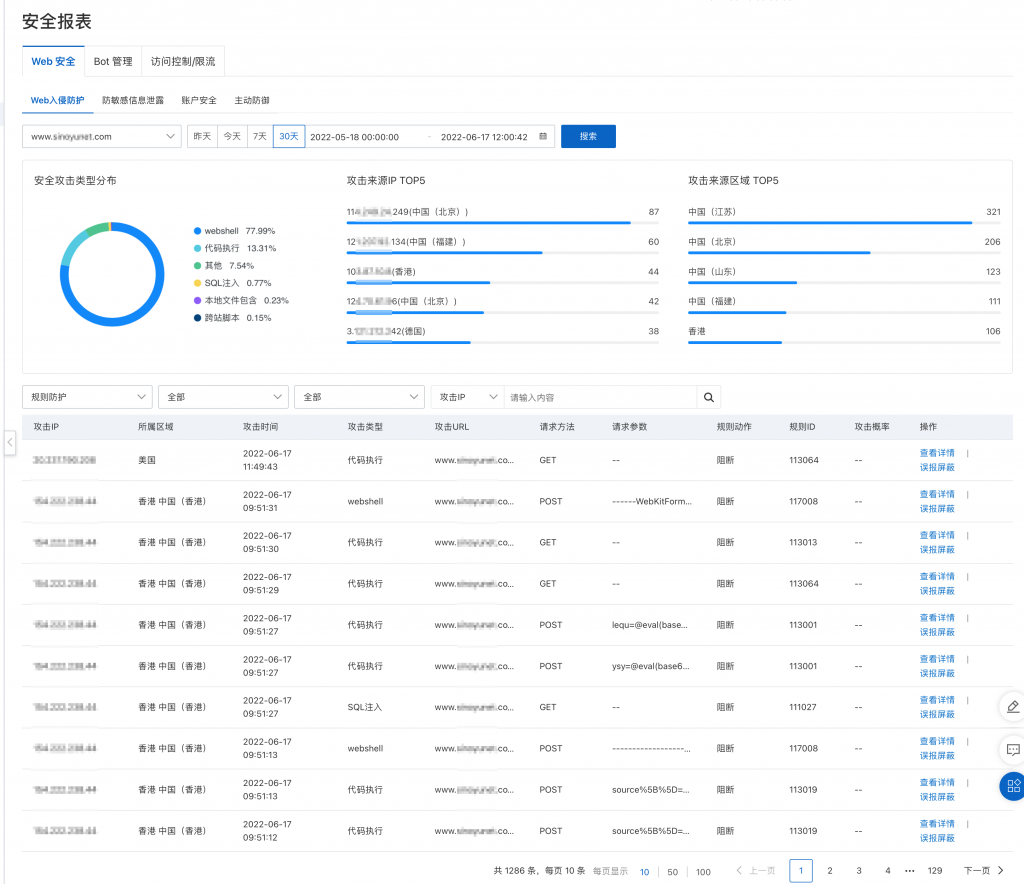The height and width of the screenshot is (884, 1024).
Task: Click rule ID 113064 in first row
Action: pyautogui.click(x=803, y=460)
